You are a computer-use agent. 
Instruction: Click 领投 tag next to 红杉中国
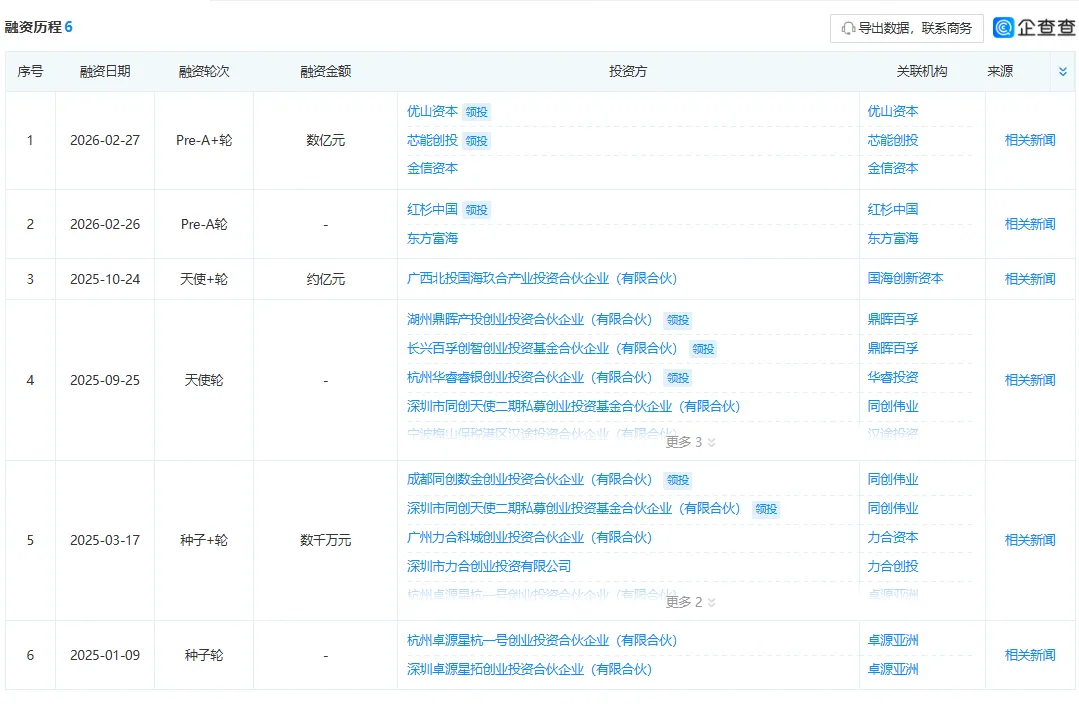[x=476, y=210]
